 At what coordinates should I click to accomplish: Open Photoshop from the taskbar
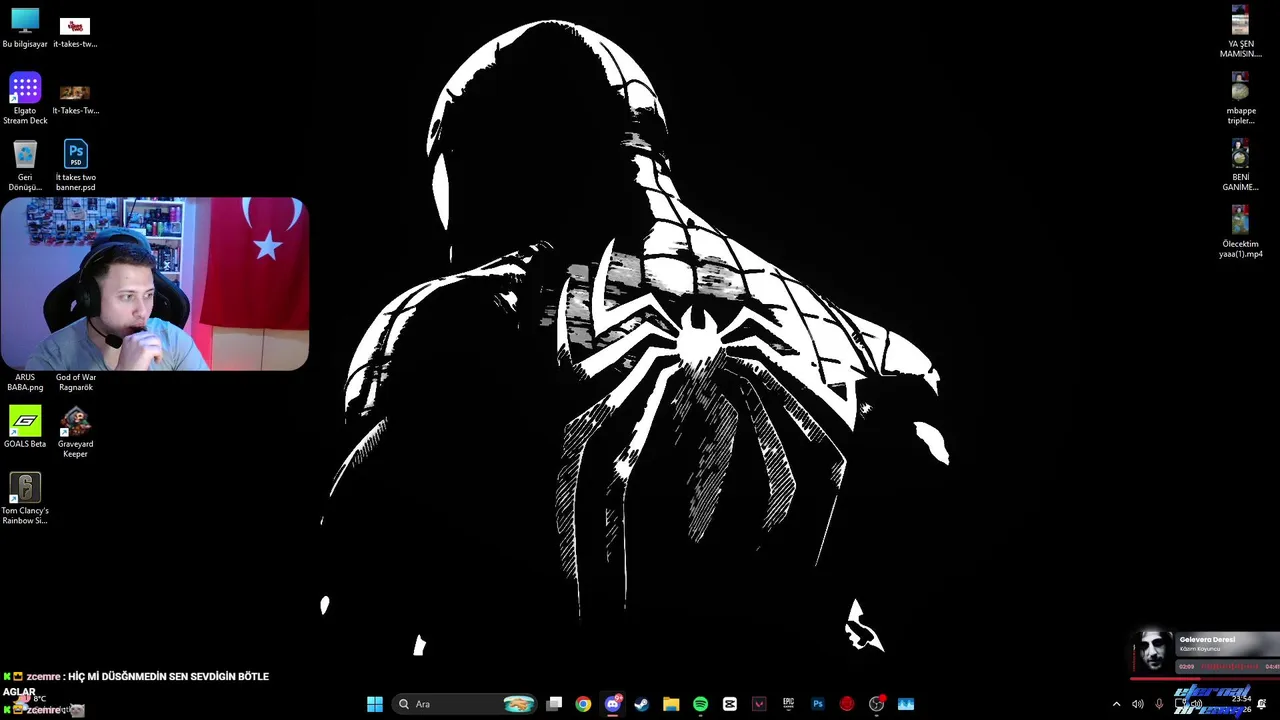tap(817, 704)
